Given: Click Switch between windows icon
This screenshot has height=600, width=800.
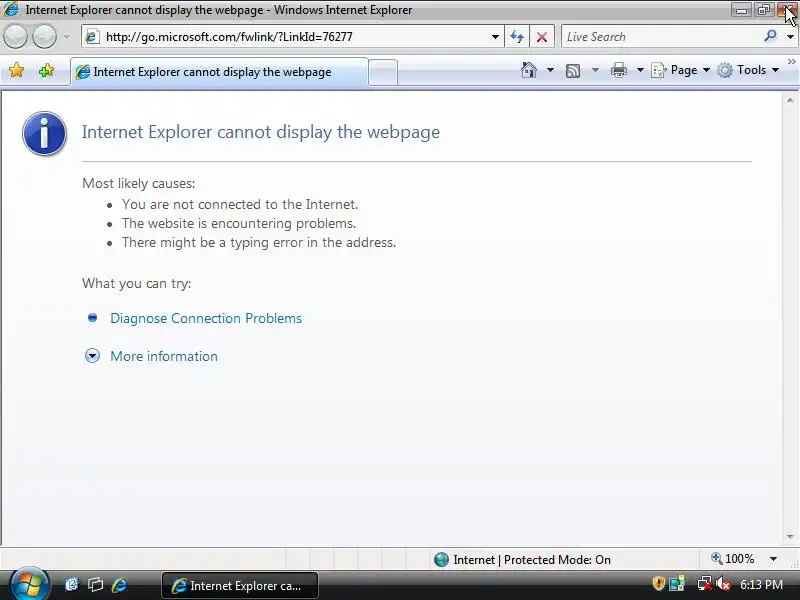Looking at the screenshot, I should coord(95,585).
